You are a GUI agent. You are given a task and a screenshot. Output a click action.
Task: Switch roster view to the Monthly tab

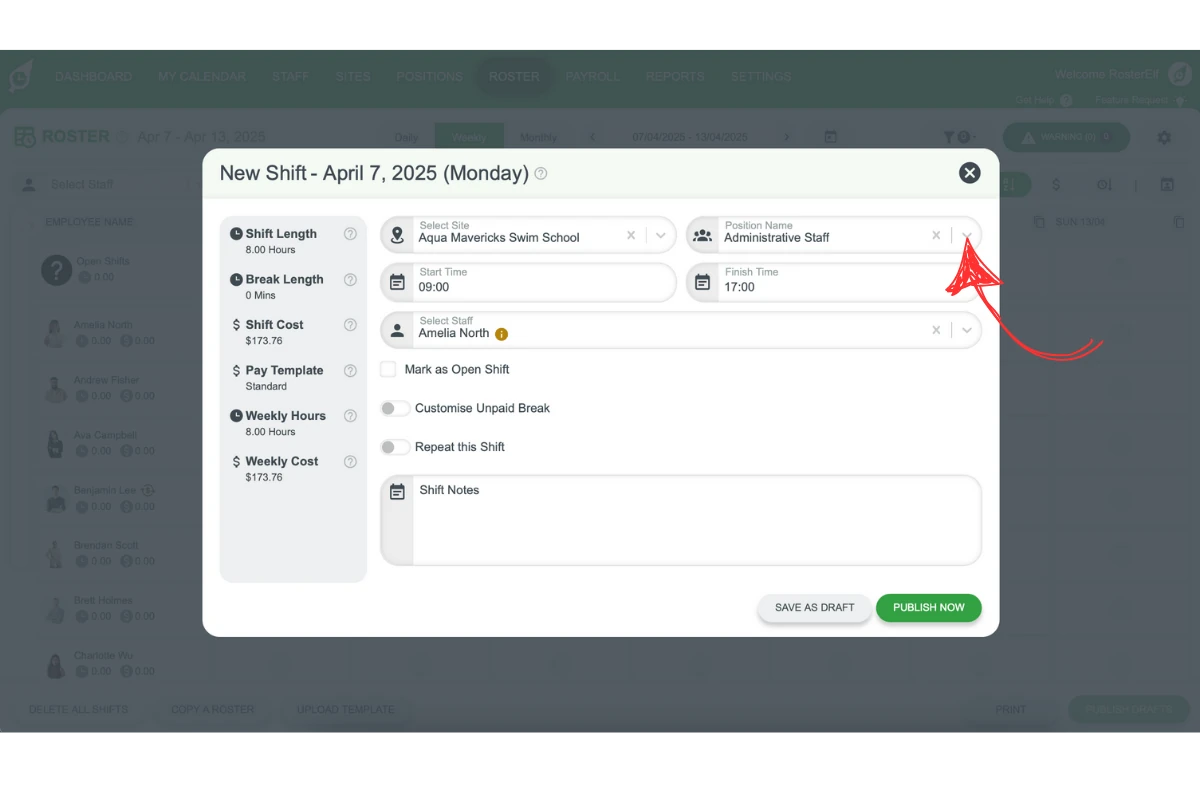click(x=539, y=138)
